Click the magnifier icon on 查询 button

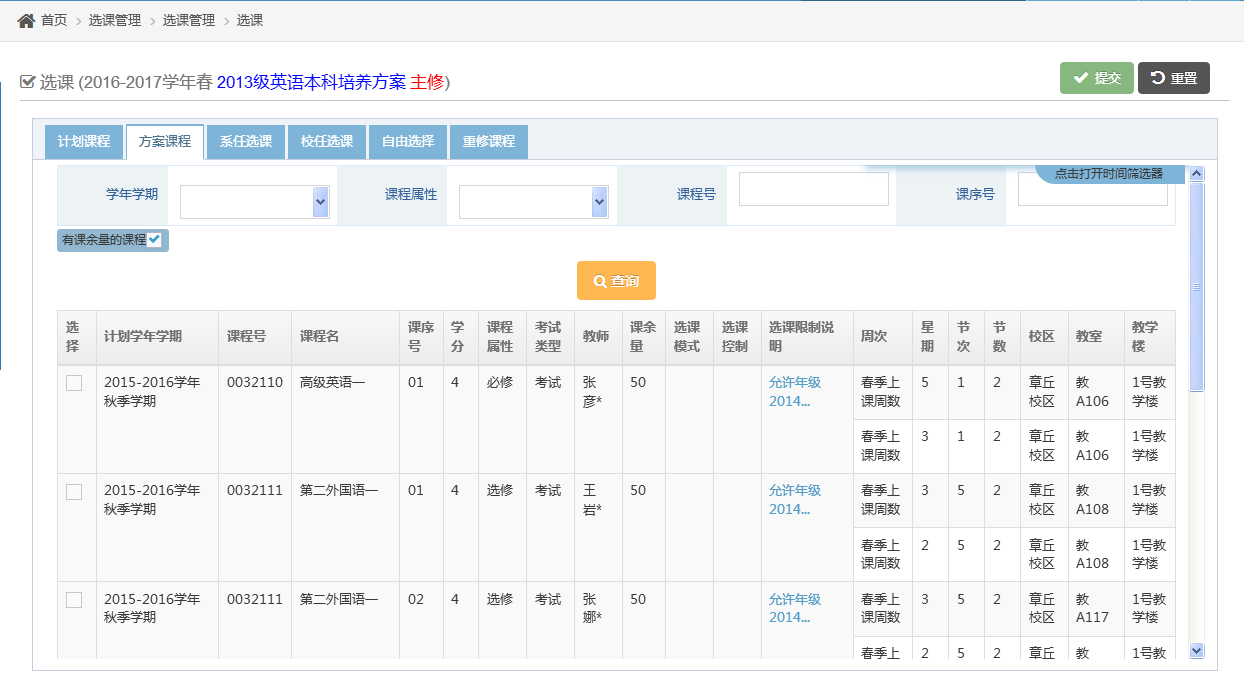tap(600, 282)
